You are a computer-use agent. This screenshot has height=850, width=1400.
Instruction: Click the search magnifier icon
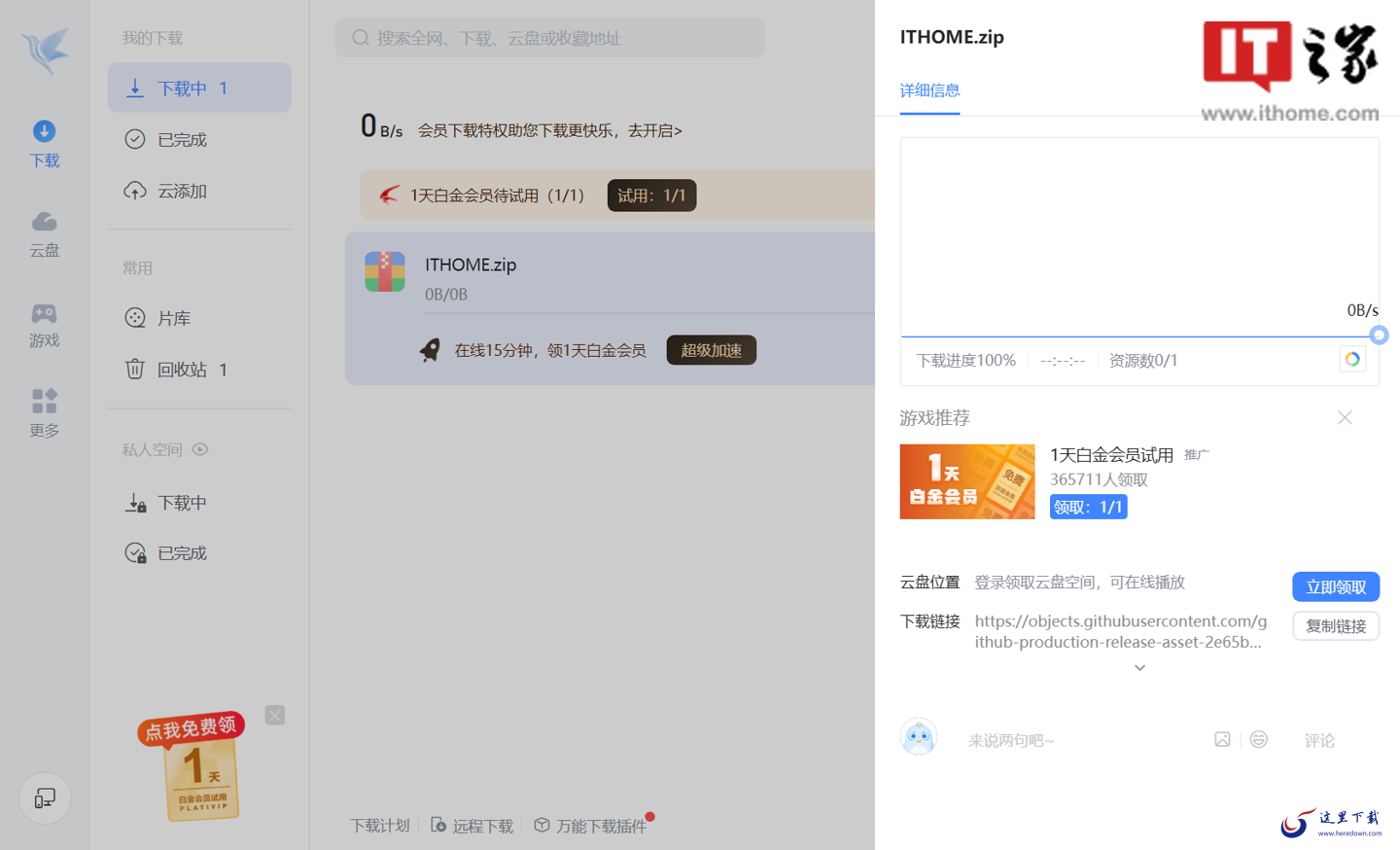pyautogui.click(x=361, y=38)
